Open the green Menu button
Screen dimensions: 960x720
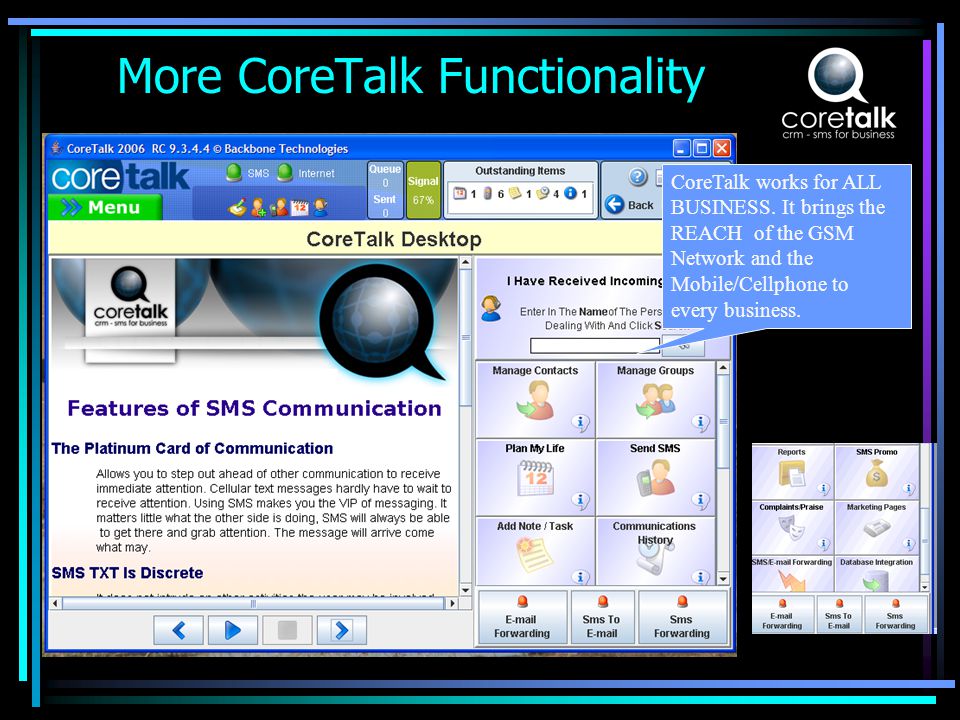click(x=105, y=207)
